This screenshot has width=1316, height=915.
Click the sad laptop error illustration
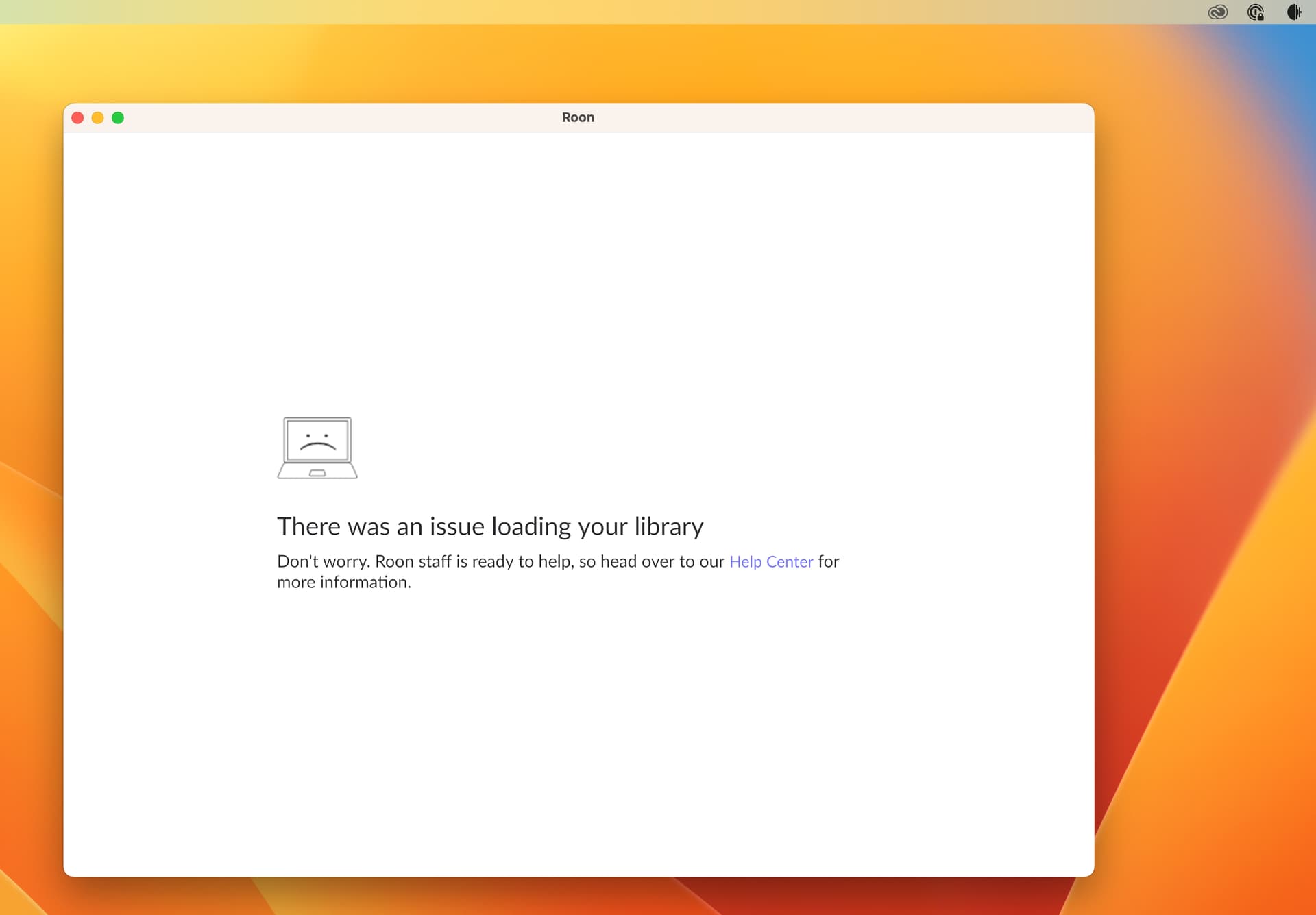317,448
